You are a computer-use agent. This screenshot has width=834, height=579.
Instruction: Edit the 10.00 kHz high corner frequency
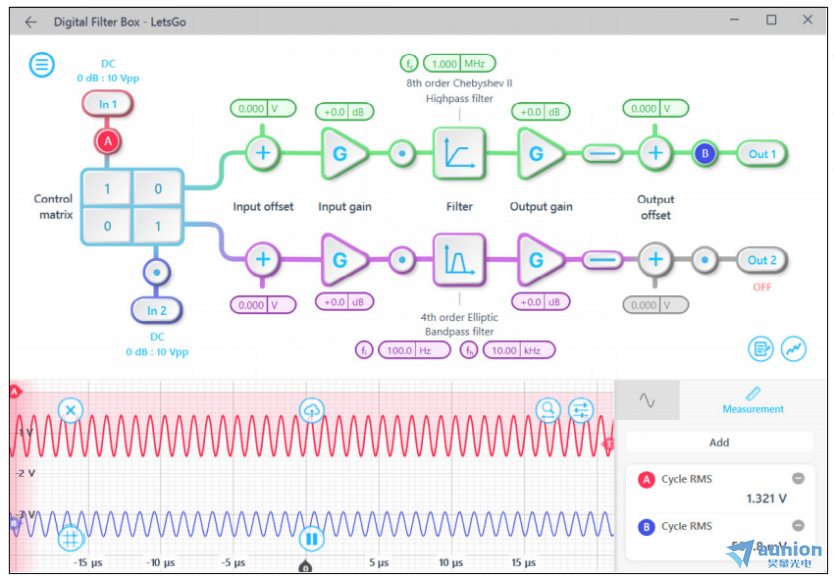tap(519, 350)
